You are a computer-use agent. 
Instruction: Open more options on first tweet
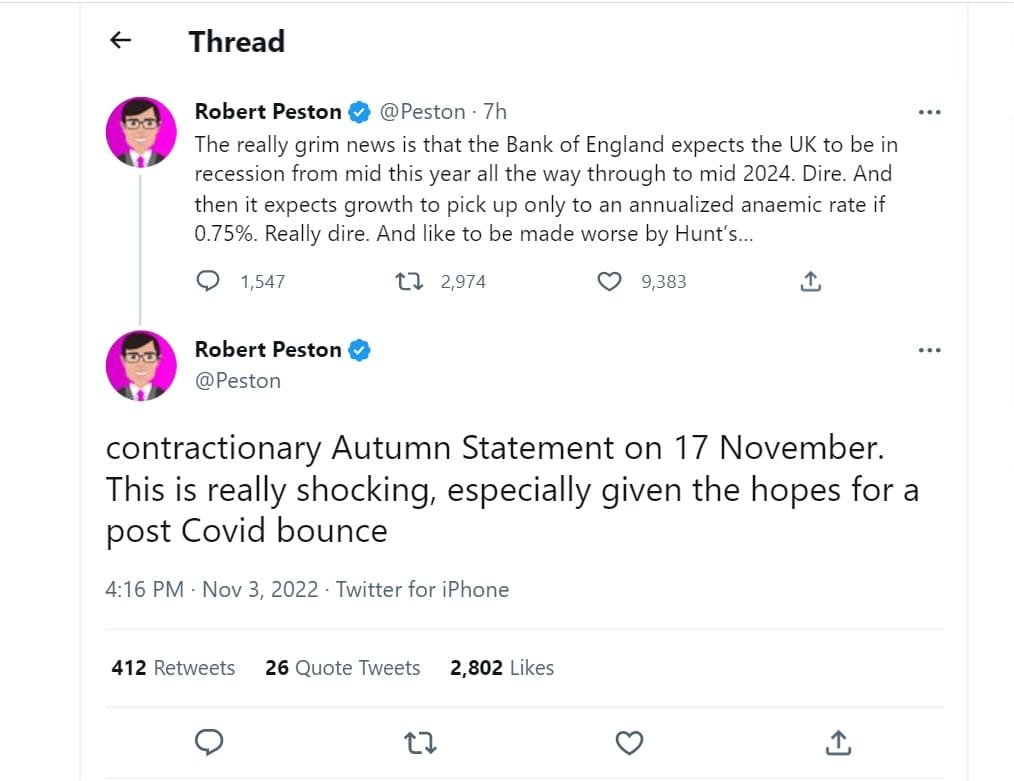click(929, 112)
